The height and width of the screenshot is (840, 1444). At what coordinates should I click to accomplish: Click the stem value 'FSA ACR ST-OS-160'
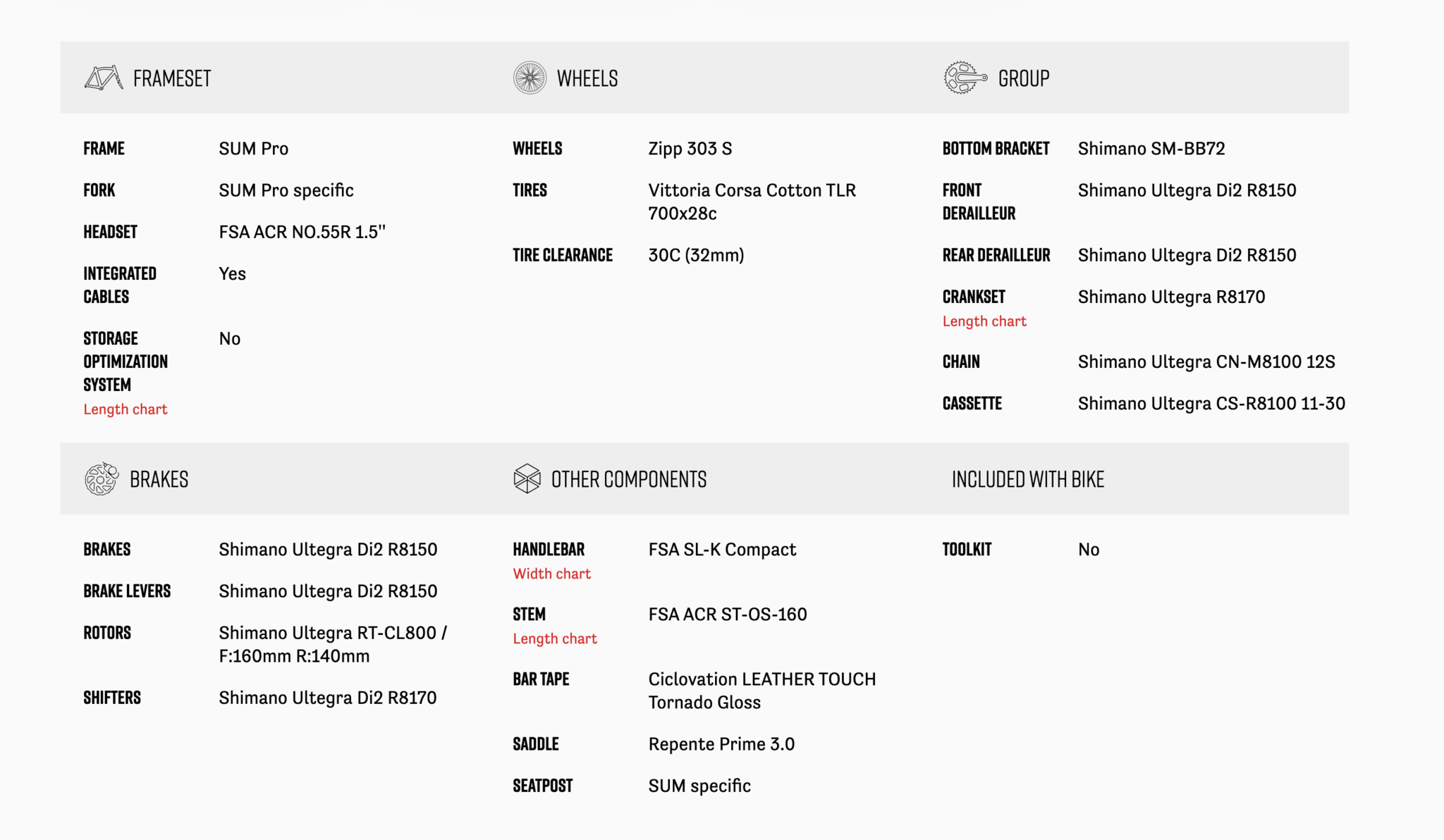728,614
